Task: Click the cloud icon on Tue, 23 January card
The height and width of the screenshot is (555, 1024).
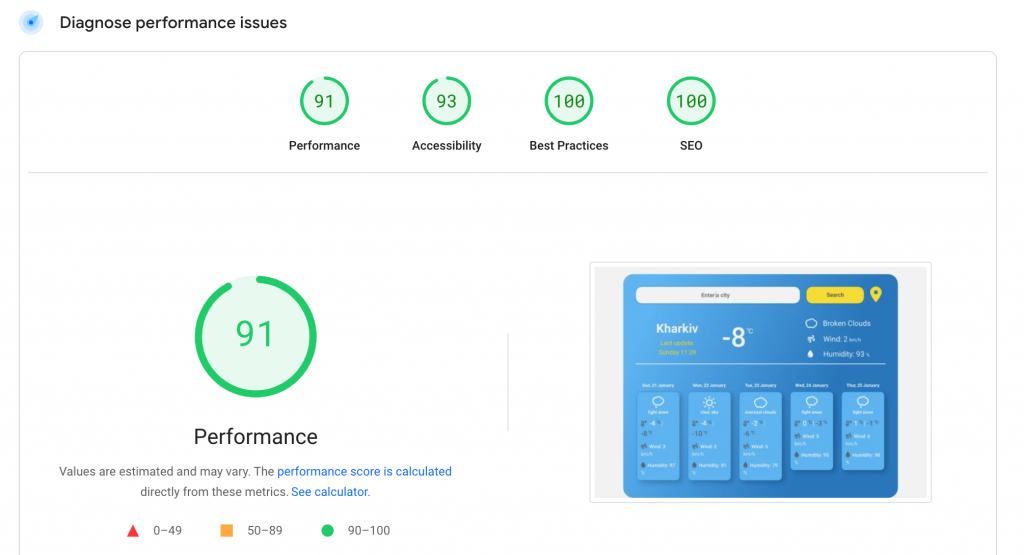Action: (760, 402)
